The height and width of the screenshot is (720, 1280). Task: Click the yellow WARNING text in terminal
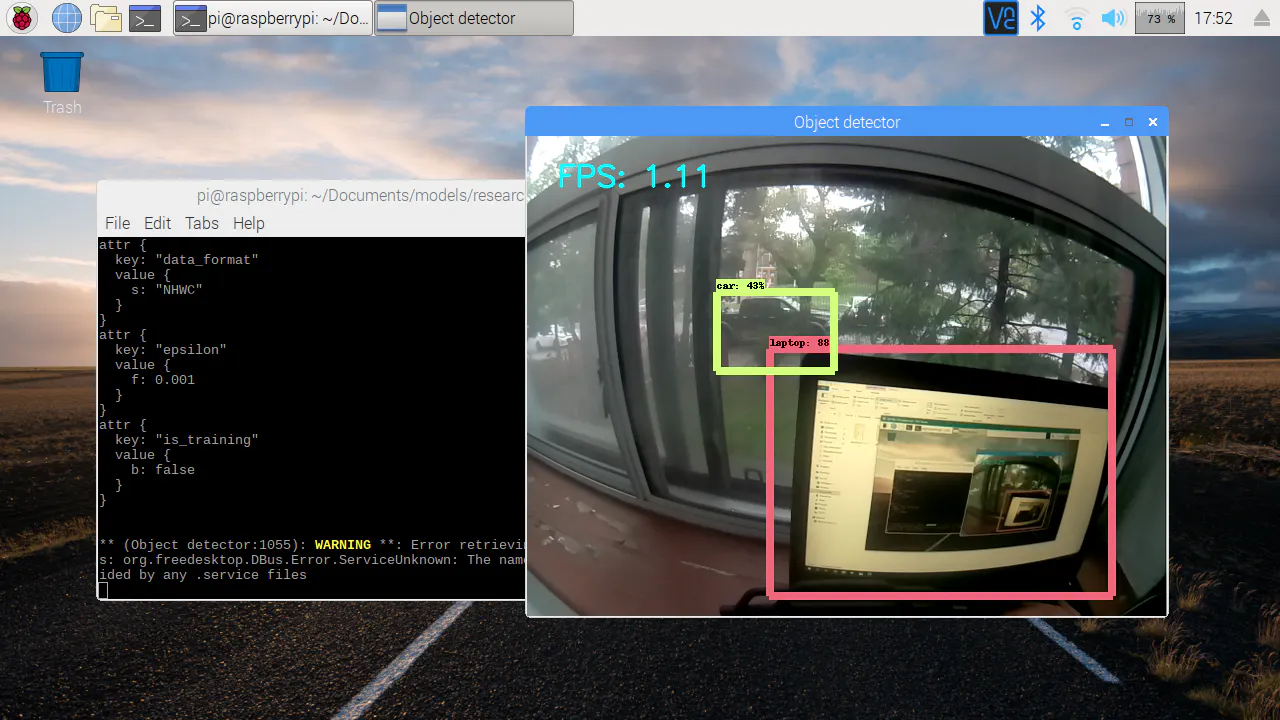coord(343,545)
